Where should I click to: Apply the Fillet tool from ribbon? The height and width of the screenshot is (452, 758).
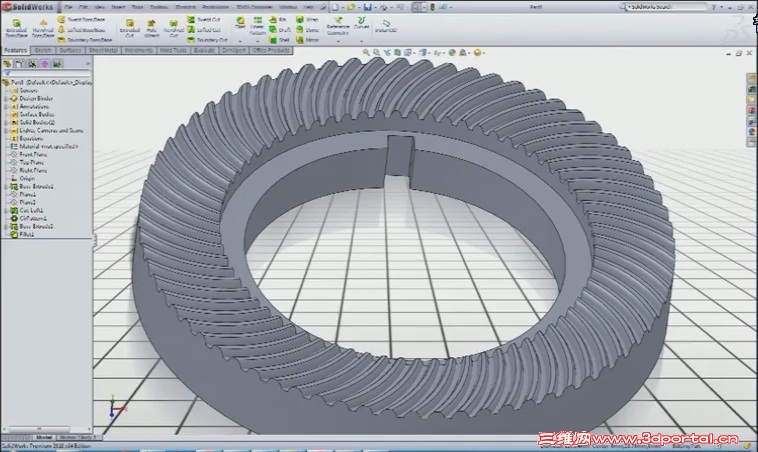pos(240,23)
